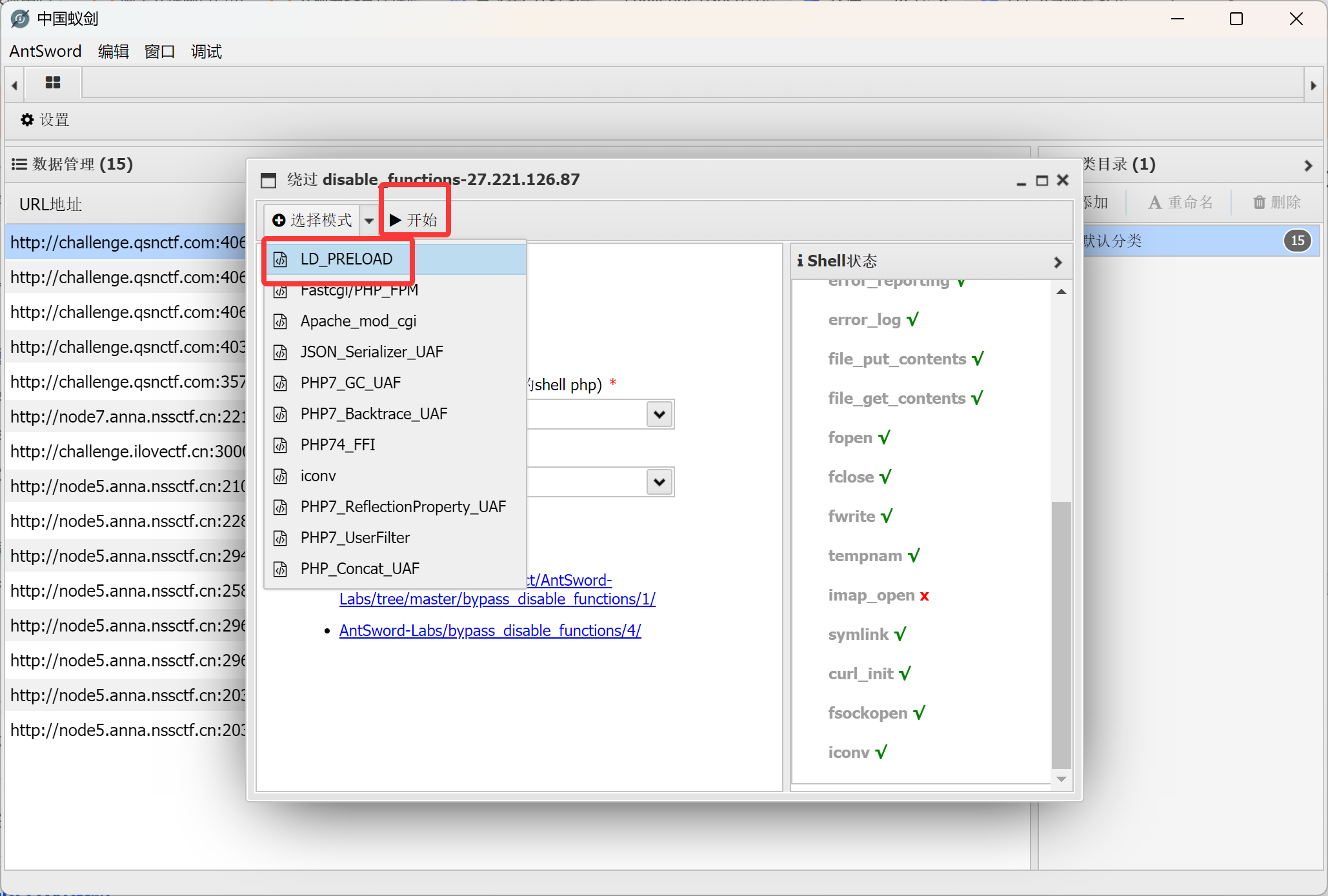Choose PHP7_GC_UAF mode option

[350, 383]
